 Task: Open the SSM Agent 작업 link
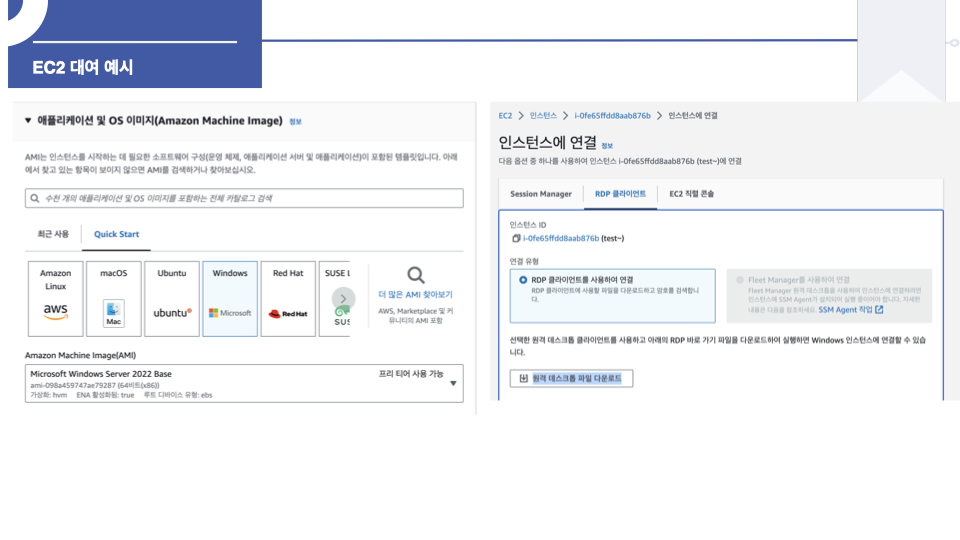click(845, 310)
